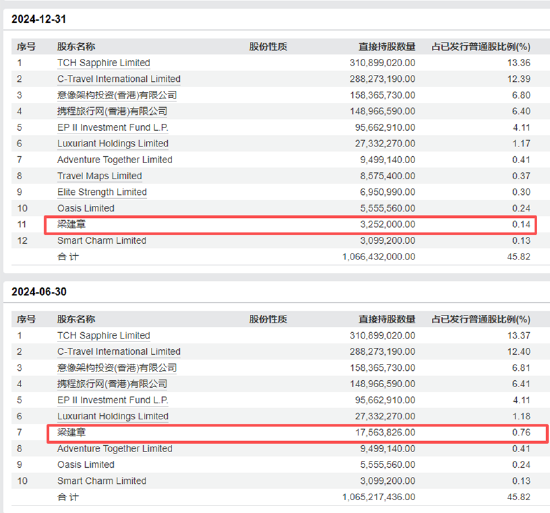Open EP II Investment Fund L.P. in 2024-06-30 table
The height and width of the screenshot is (513, 550).
pos(113,400)
